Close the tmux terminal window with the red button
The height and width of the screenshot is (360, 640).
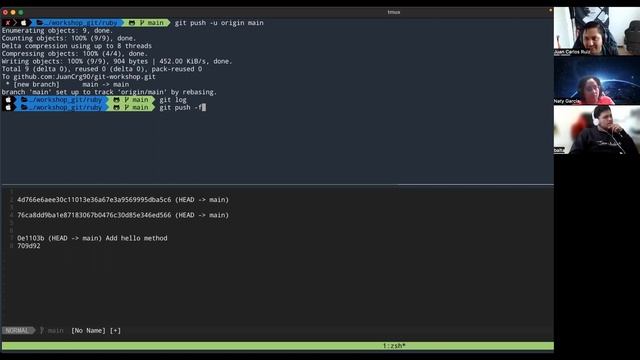click(5, 12)
